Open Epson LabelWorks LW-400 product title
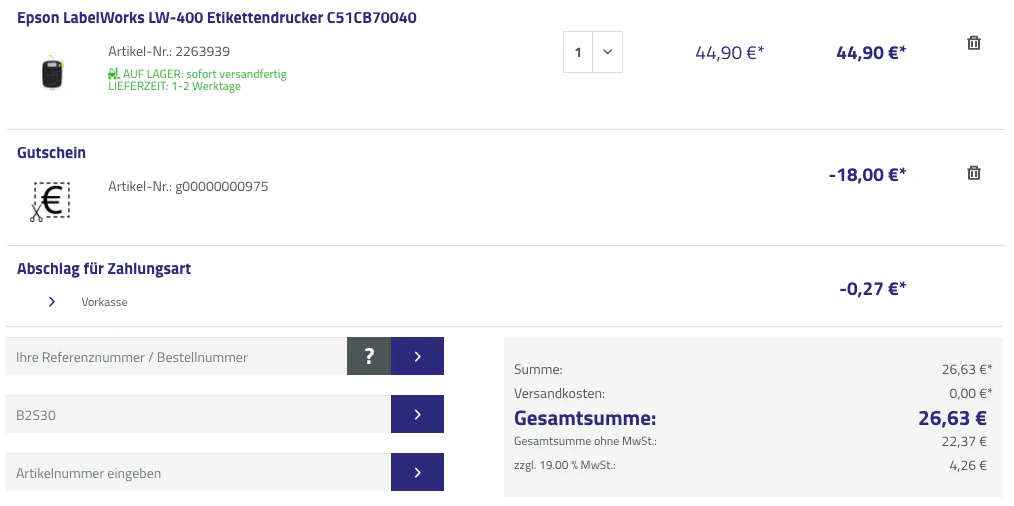Screen dimensions: 1014x506 coord(217,18)
